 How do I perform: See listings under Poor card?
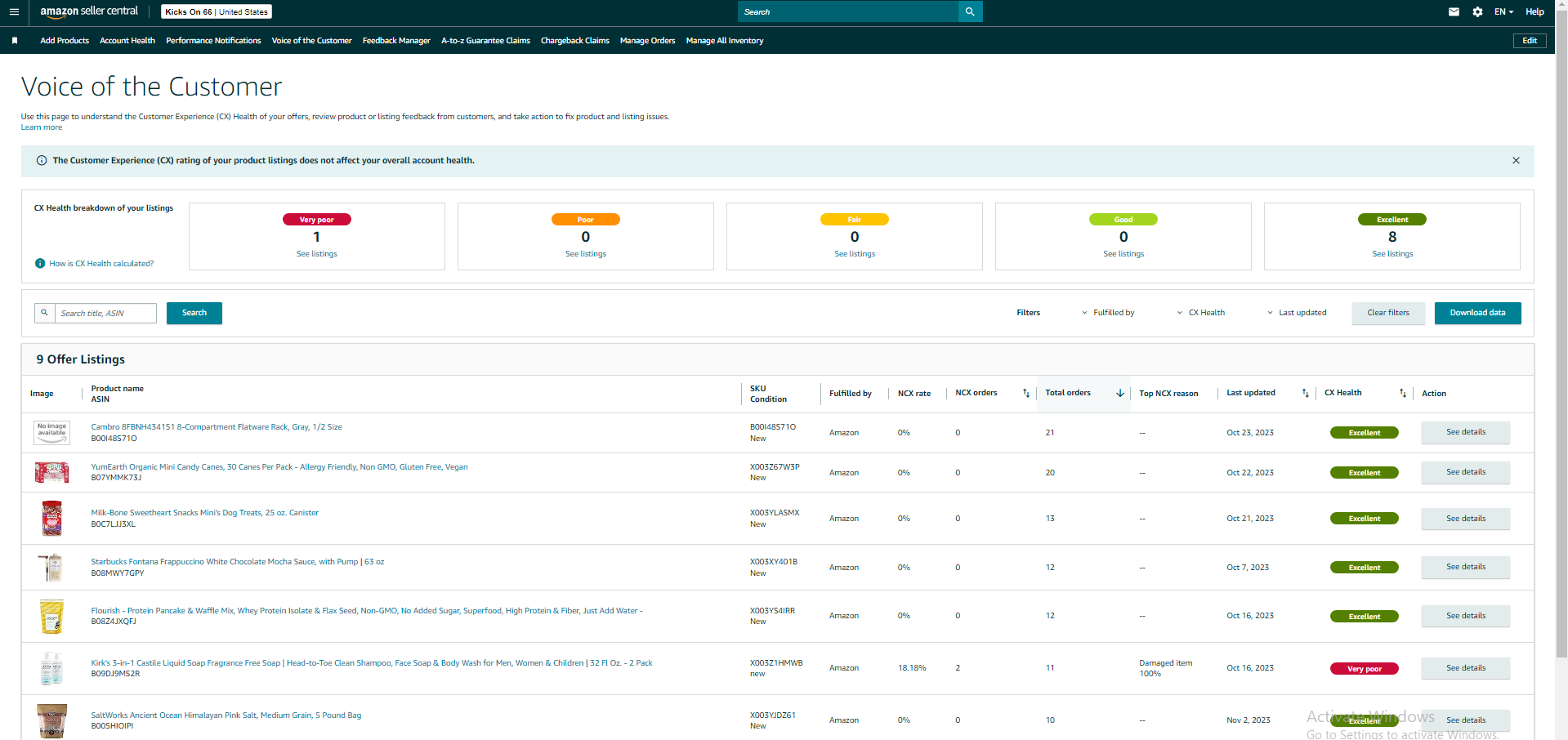(586, 254)
